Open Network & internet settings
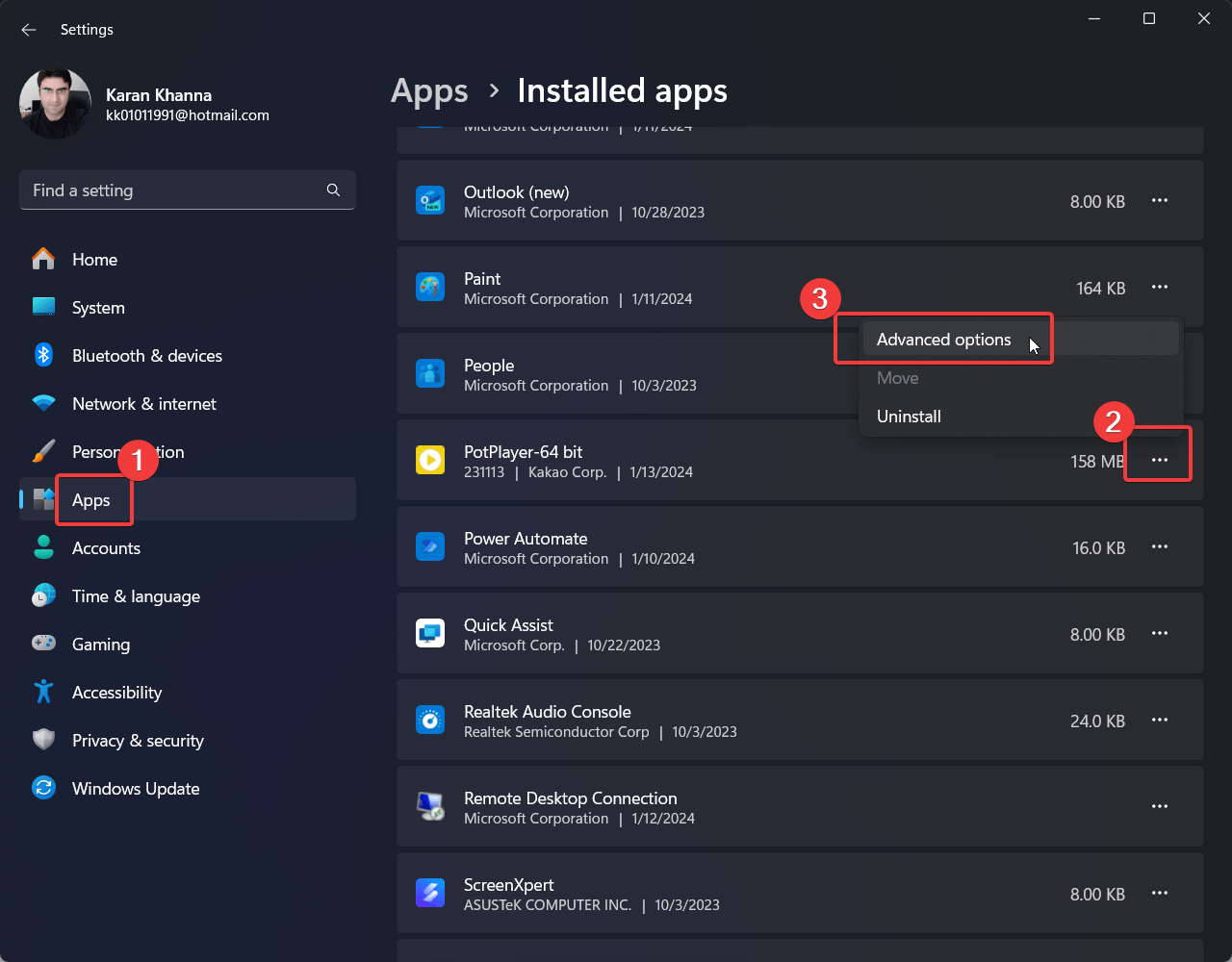Screen dimensions: 1232x962 [x=143, y=404]
